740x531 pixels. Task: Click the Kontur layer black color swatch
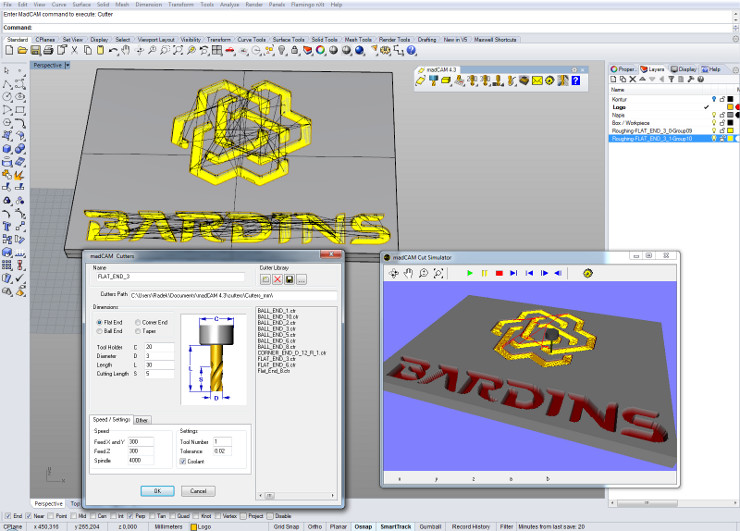(x=730, y=99)
